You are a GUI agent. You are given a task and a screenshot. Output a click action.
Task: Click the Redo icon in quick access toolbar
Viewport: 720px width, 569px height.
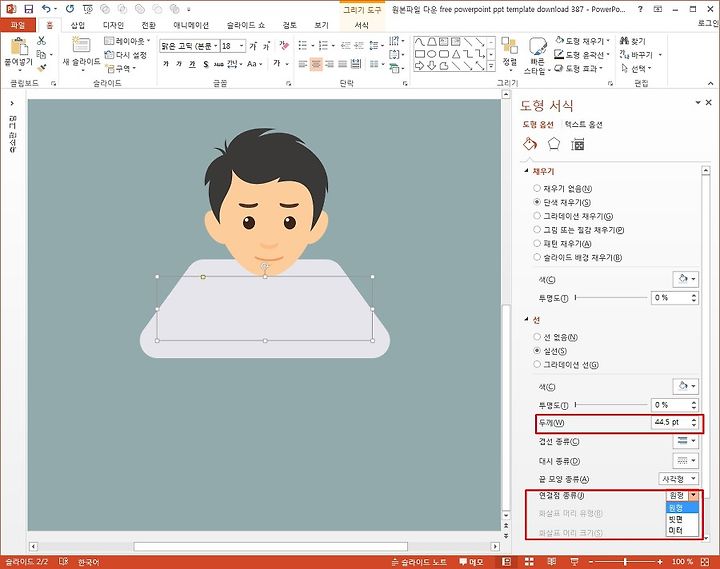[x=70, y=9]
